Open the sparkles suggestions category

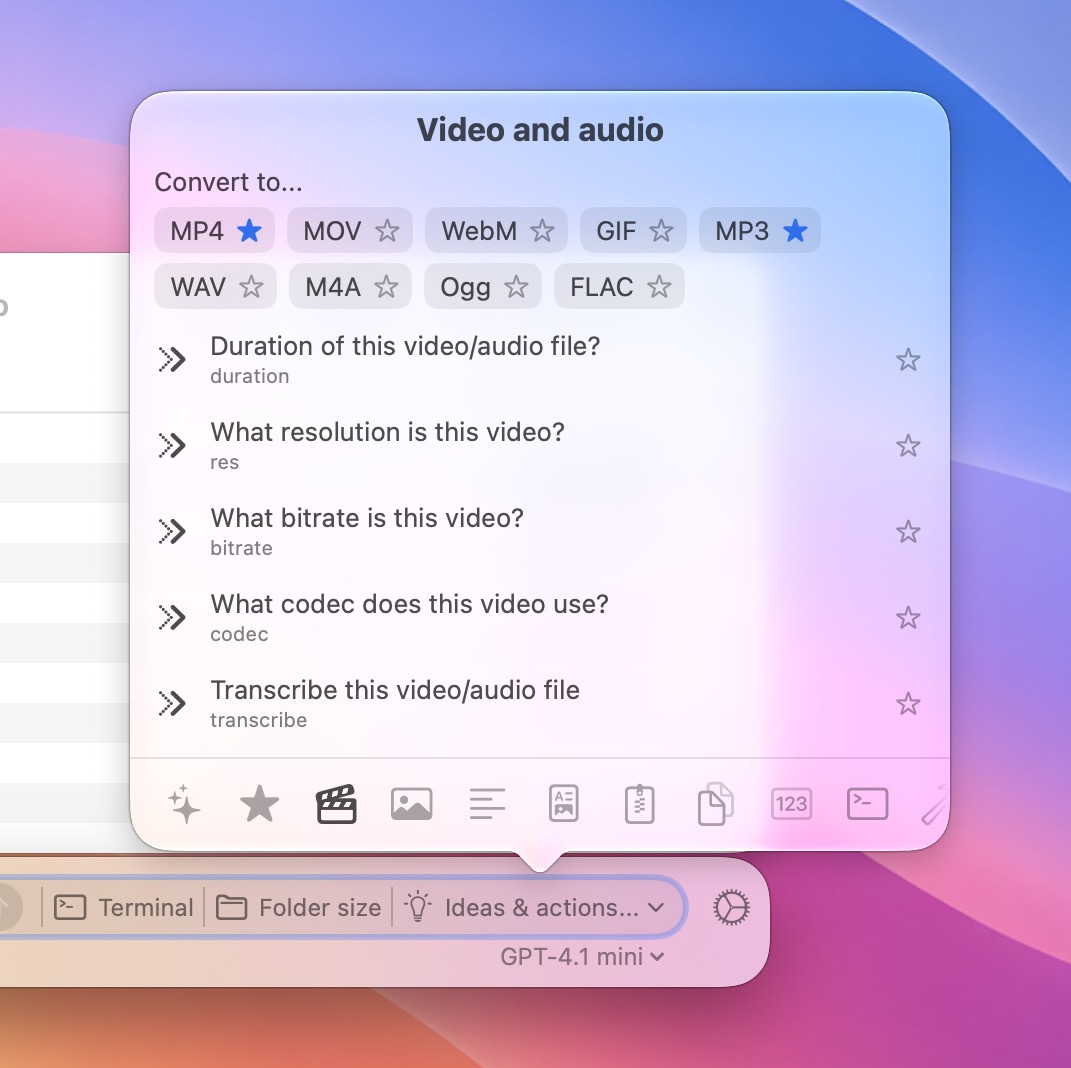click(184, 804)
